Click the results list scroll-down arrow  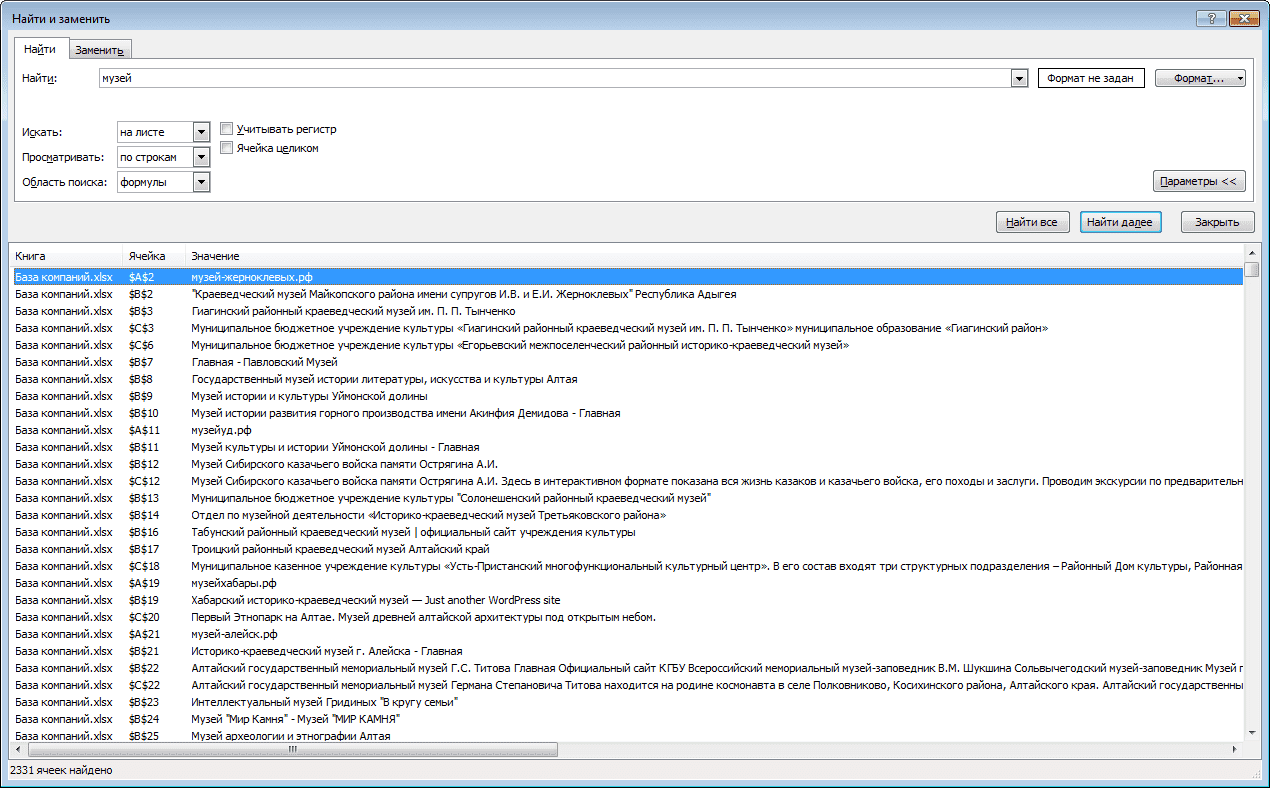[1252, 733]
